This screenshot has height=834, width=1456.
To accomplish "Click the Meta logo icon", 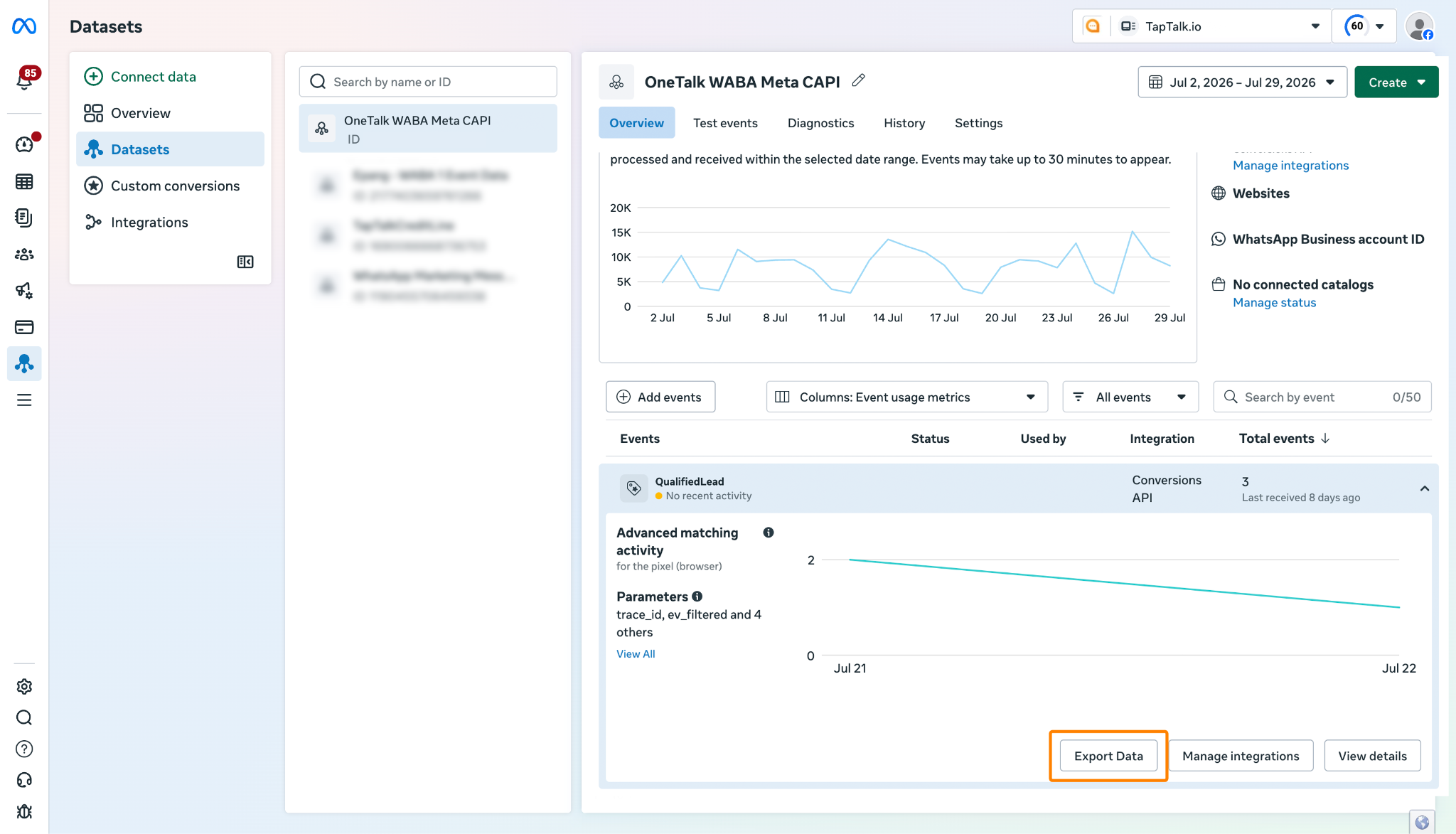I will [x=24, y=26].
